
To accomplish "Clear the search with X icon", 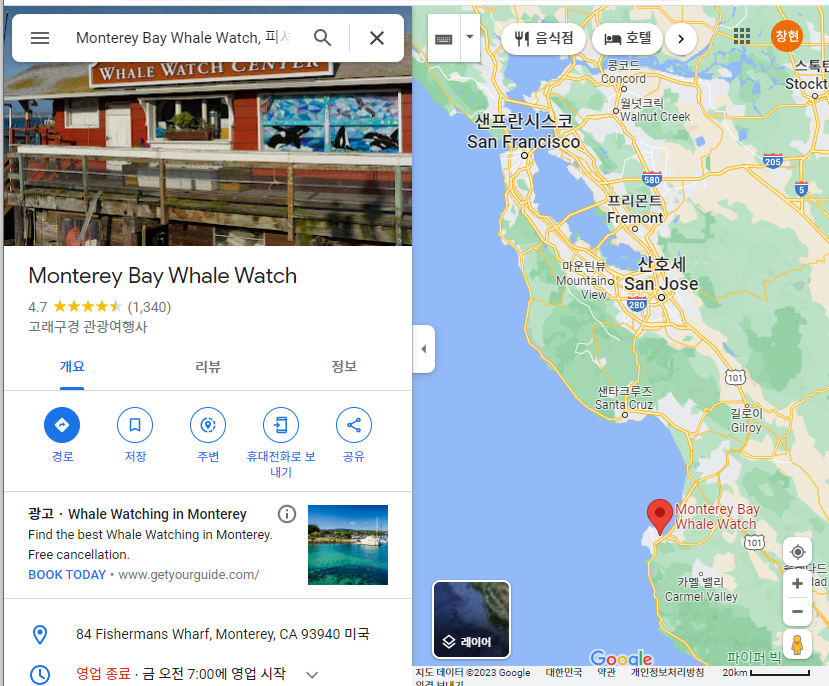I will pyautogui.click(x=377, y=38).
